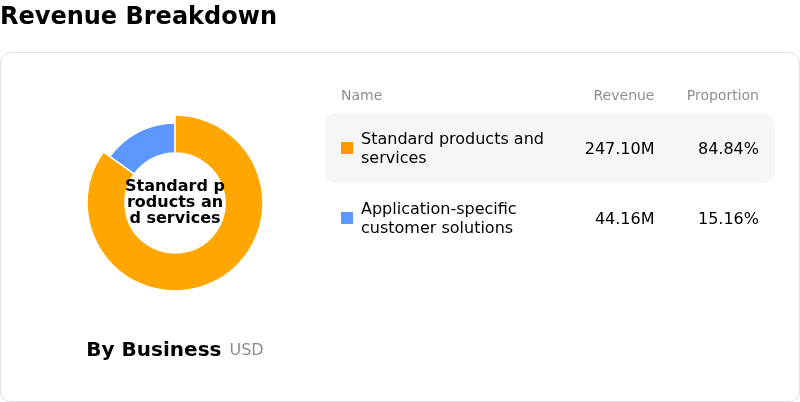Viewport: 800px width, 402px height.
Task: Click the donut chart center label
Action: click(x=175, y=202)
